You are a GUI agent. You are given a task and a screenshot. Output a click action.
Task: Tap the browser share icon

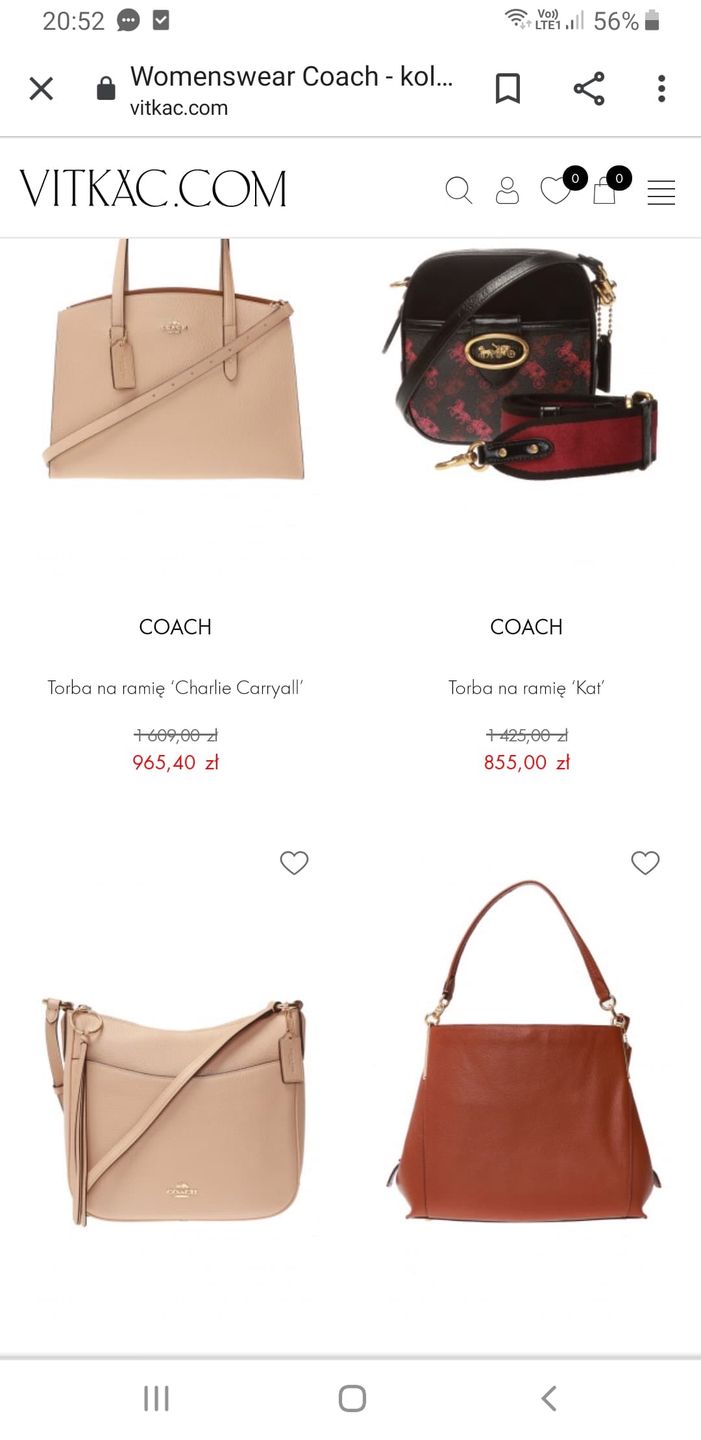pyautogui.click(x=589, y=89)
